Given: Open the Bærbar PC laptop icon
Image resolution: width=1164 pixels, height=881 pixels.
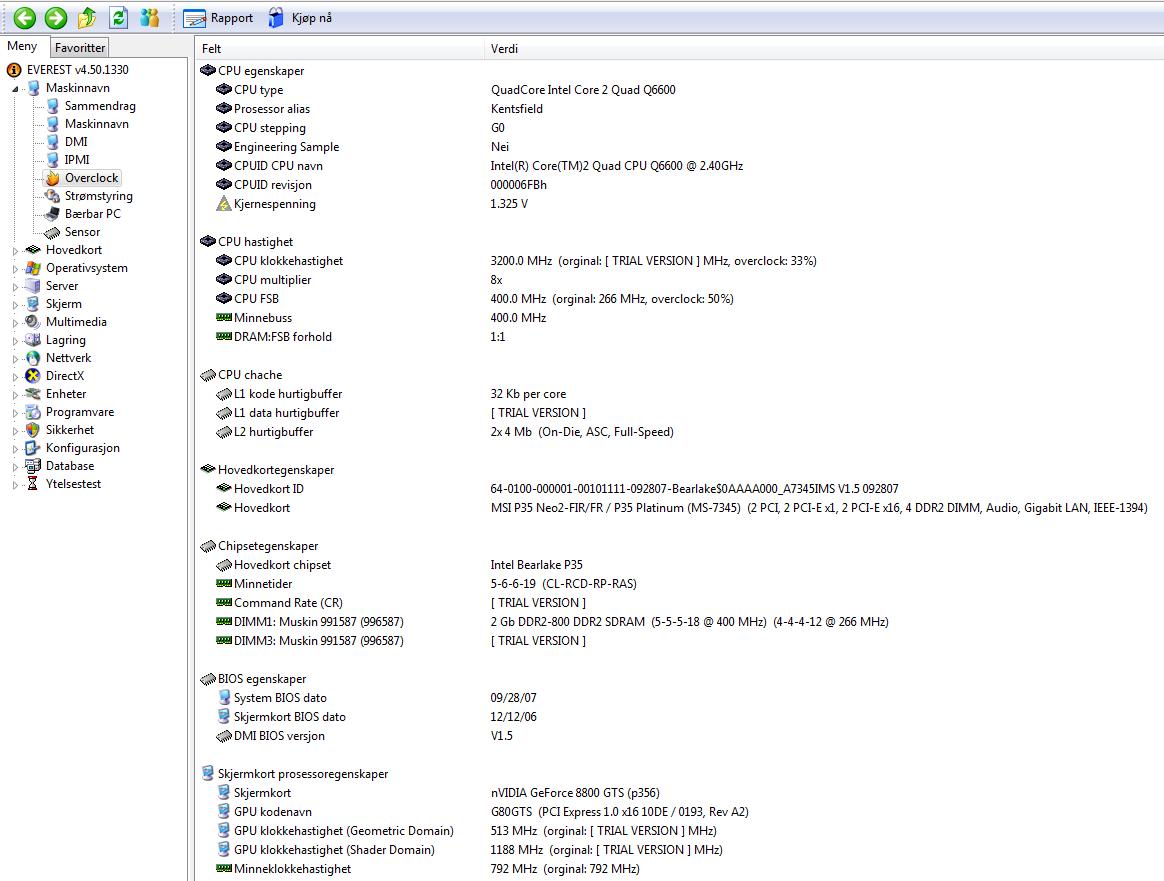Looking at the screenshot, I should pyautogui.click(x=52, y=214).
